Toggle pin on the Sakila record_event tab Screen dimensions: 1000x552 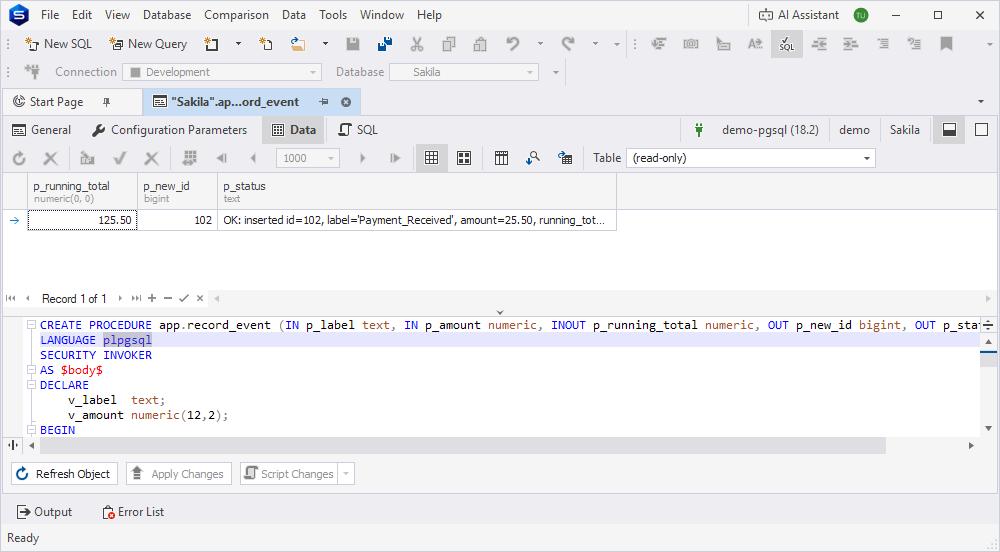coord(324,102)
